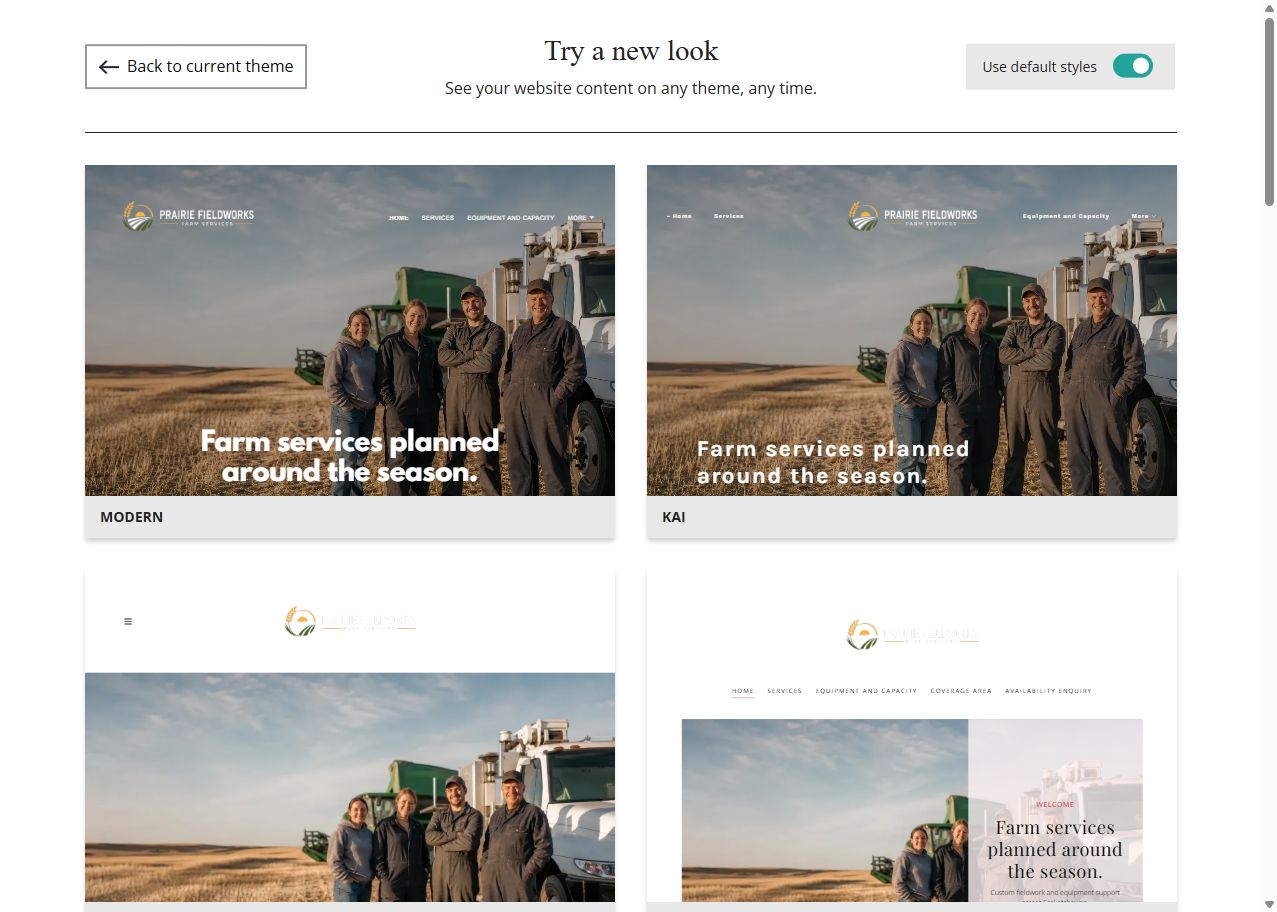Click the Back to current theme button
Screen dimensions: 1277x912
point(196,66)
